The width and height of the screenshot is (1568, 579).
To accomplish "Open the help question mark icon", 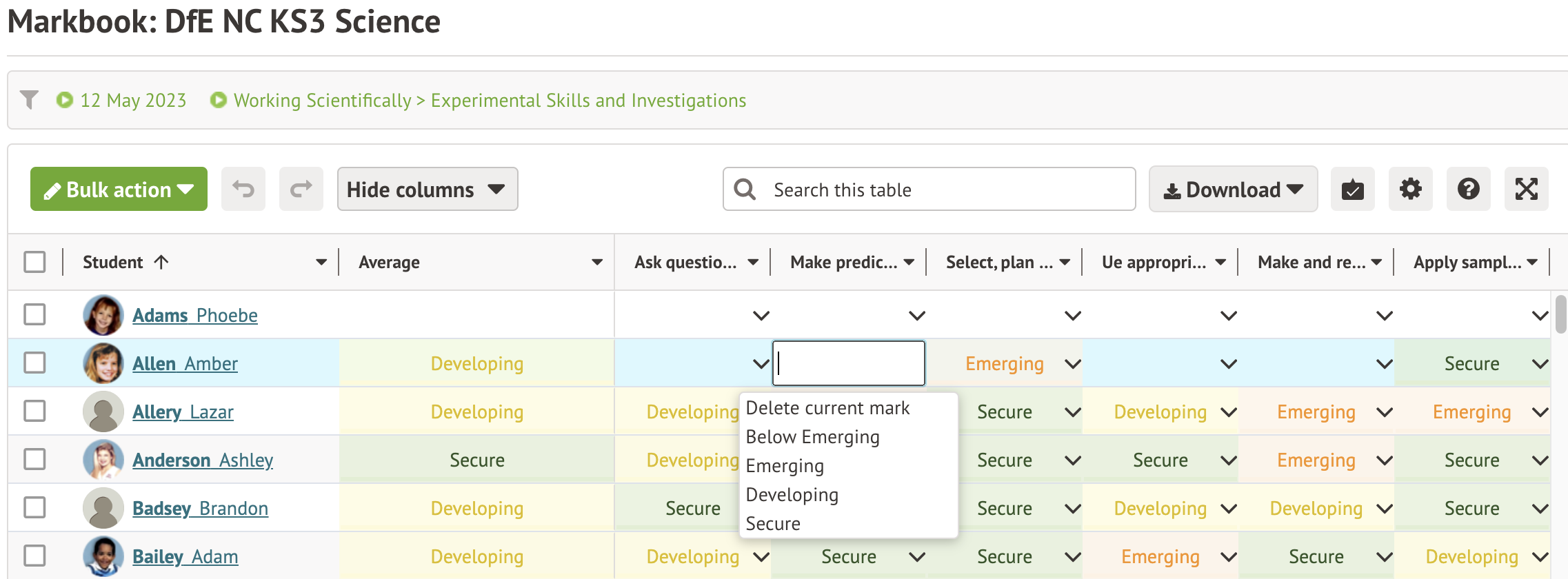I will [1468, 189].
